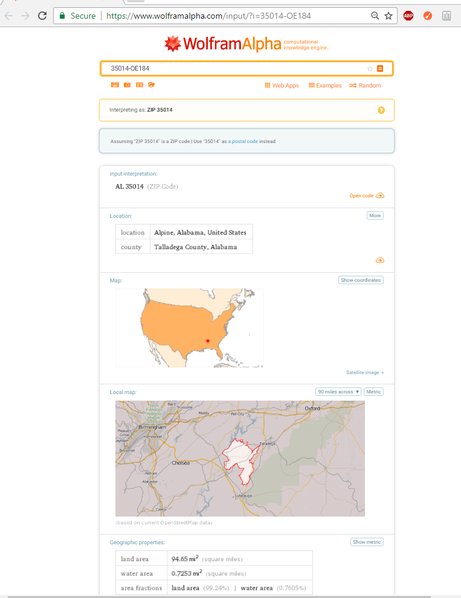Click the file upload icon below search
Image resolution: width=461 pixels, height=598 pixels.
pyautogui.click(x=151, y=85)
